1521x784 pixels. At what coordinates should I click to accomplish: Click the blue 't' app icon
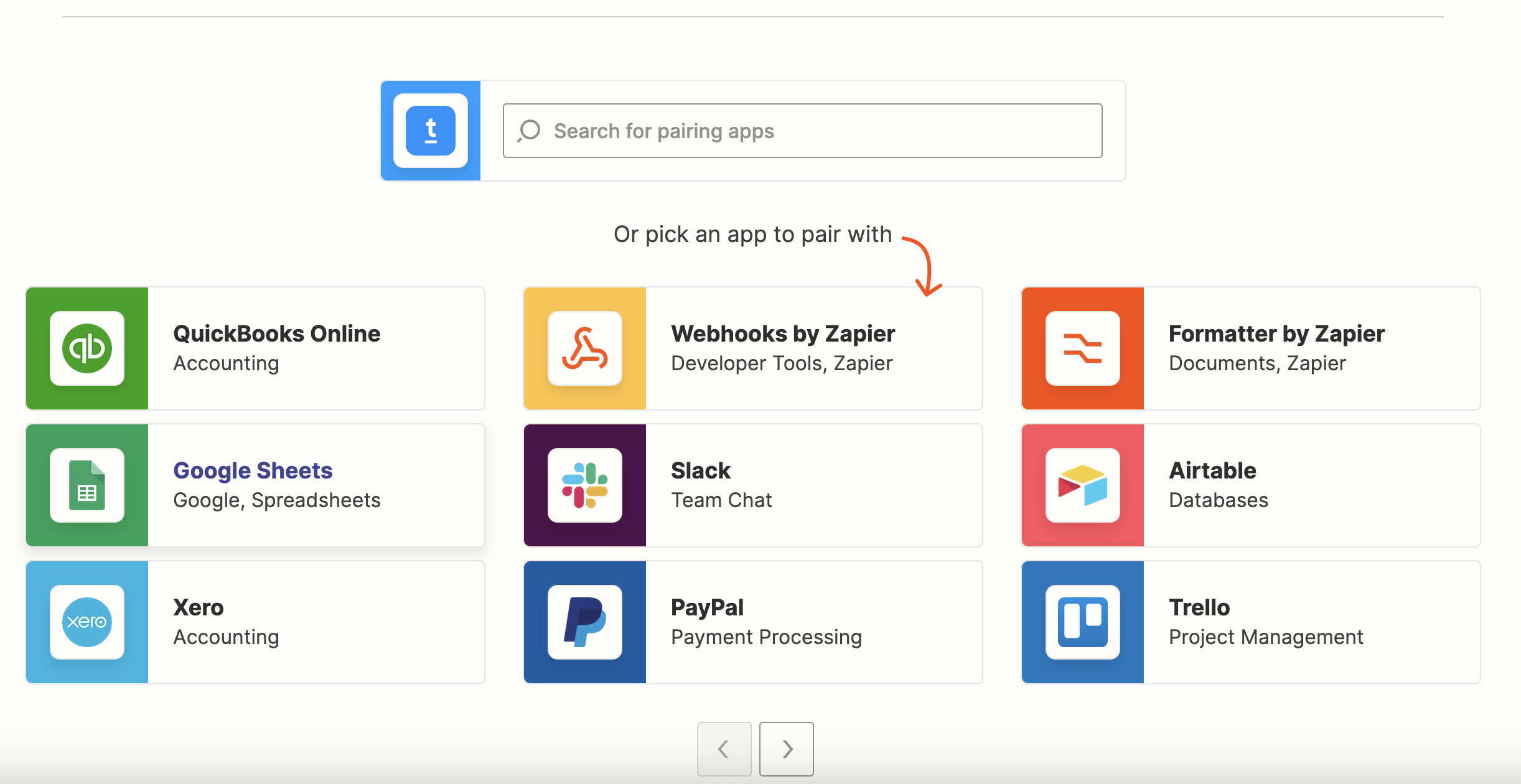point(431,131)
